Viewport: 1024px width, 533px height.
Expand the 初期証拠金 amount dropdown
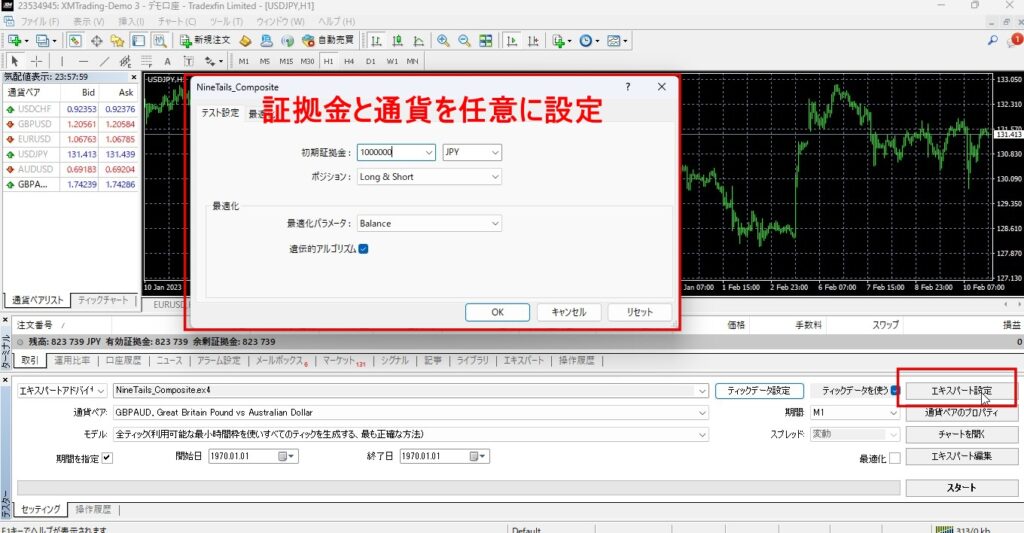(x=429, y=152)
